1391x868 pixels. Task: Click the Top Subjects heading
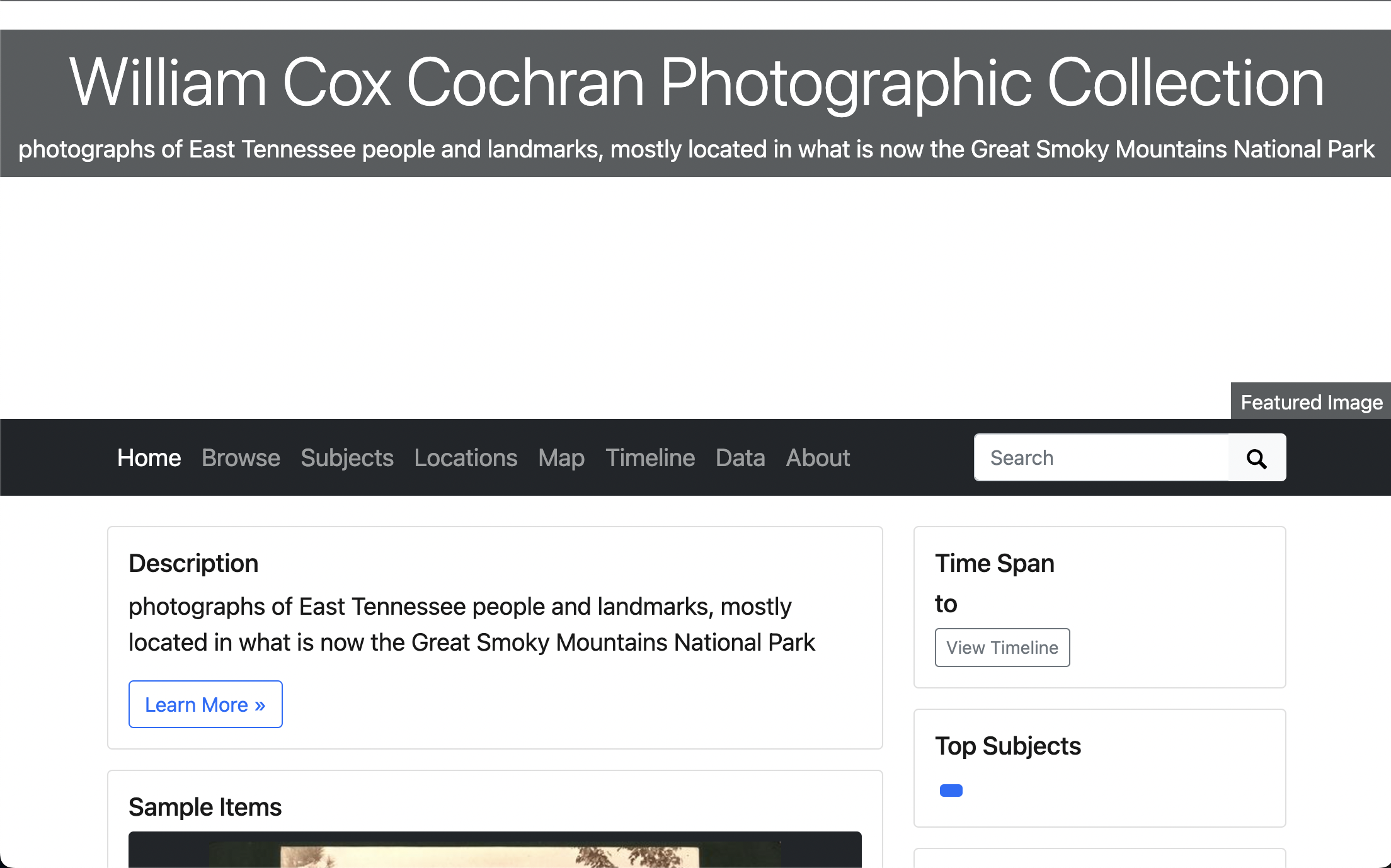(x=1008, y=746)
